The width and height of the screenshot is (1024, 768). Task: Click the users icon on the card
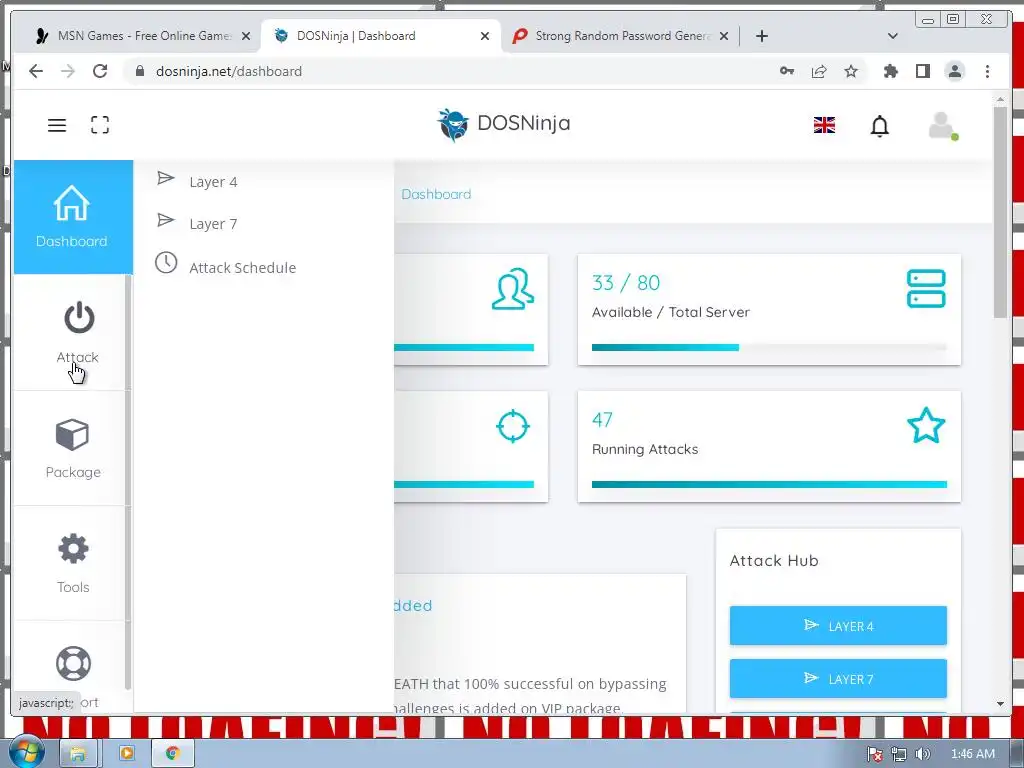coord(513,289)
